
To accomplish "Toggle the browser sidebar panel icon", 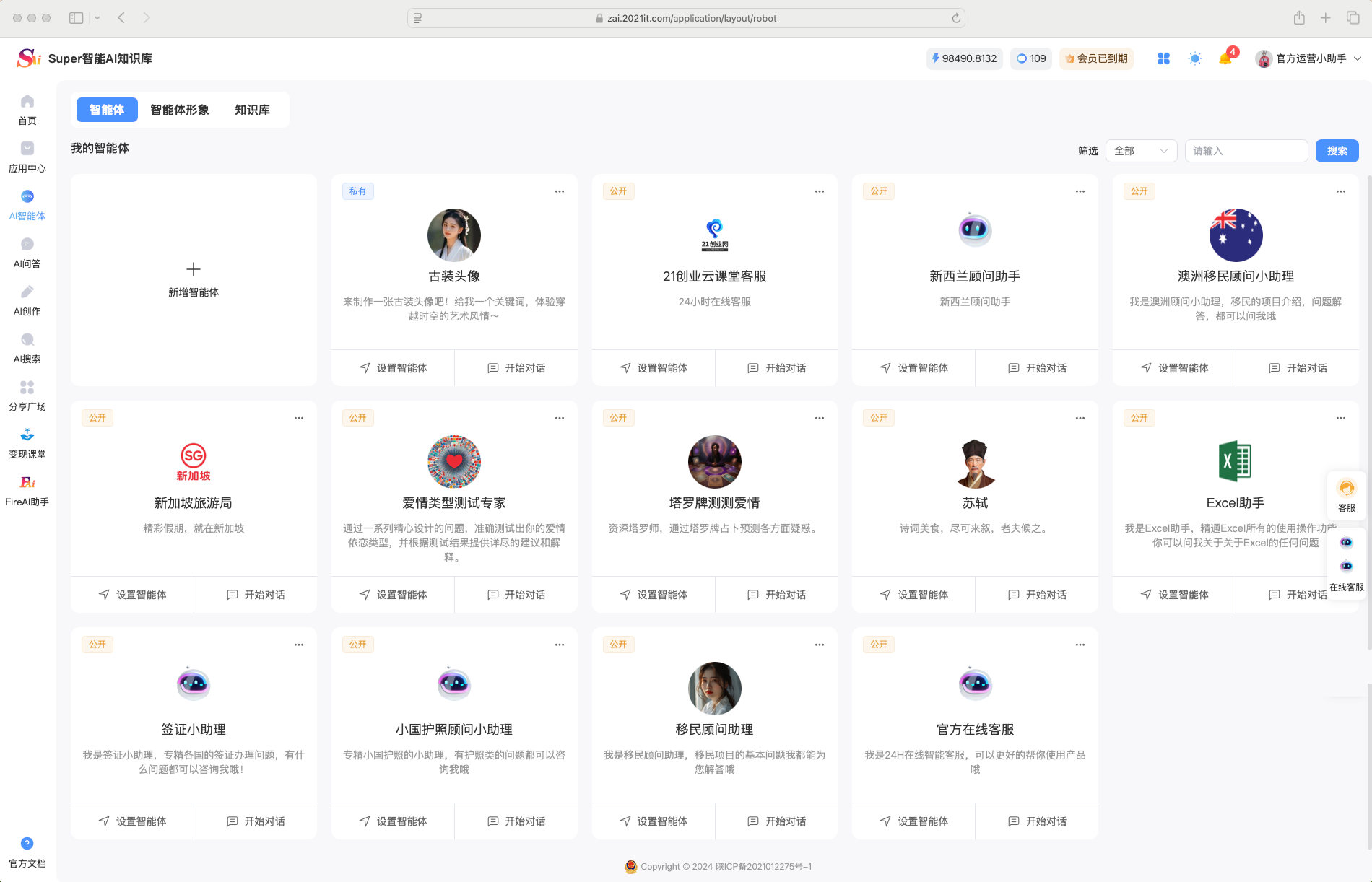I will tap(76, 18).
